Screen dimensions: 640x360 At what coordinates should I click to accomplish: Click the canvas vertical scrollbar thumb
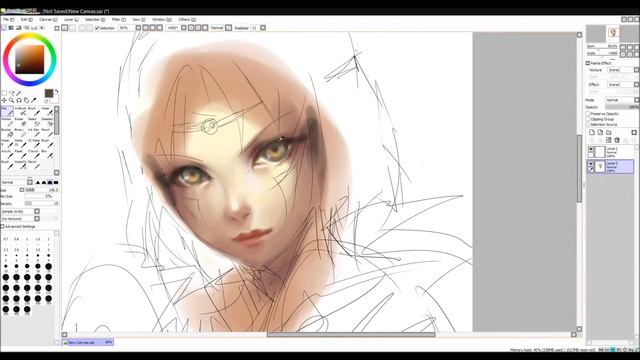(579, 168)
